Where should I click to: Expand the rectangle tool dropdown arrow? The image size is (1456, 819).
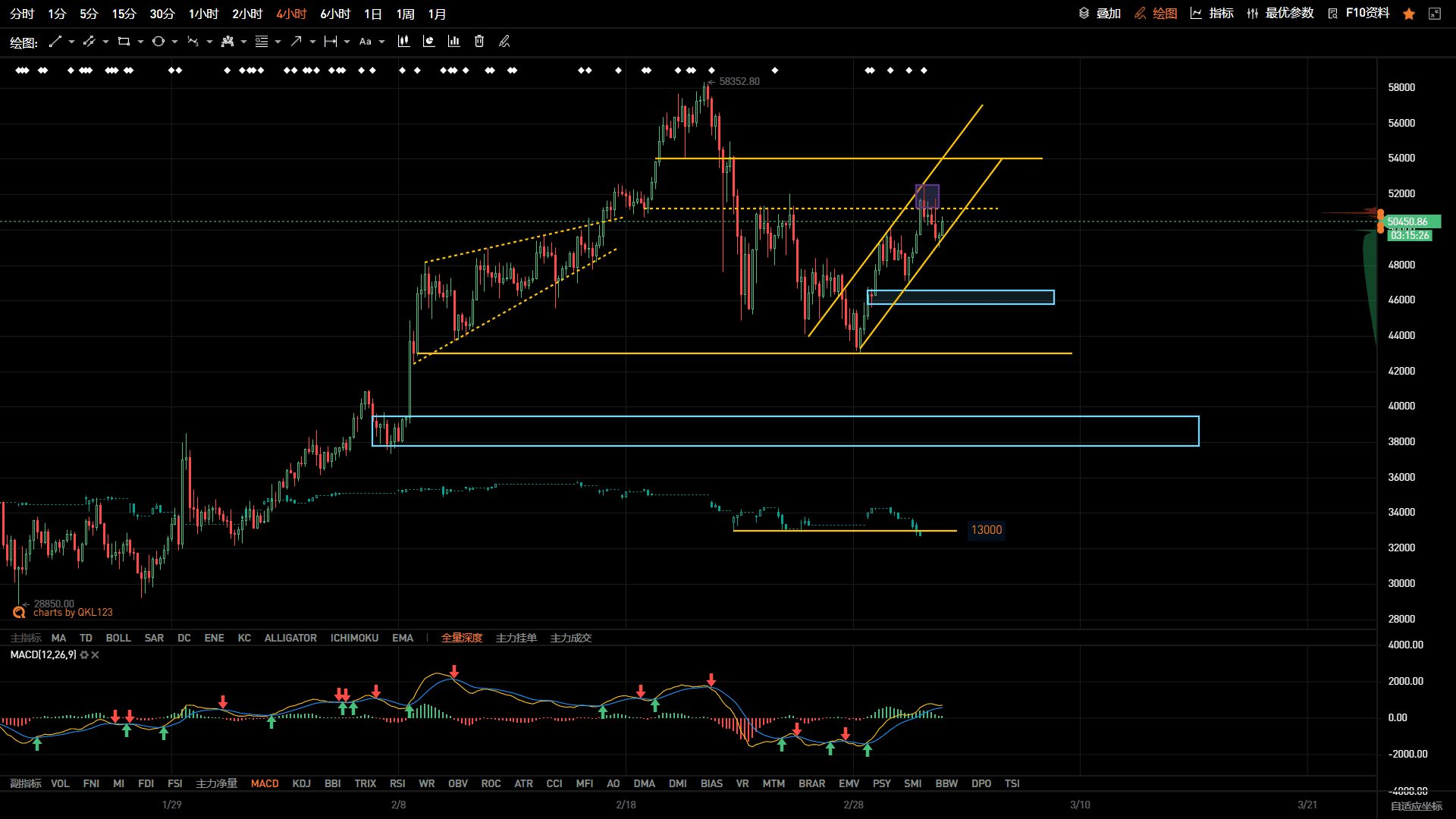pos(140,42)
